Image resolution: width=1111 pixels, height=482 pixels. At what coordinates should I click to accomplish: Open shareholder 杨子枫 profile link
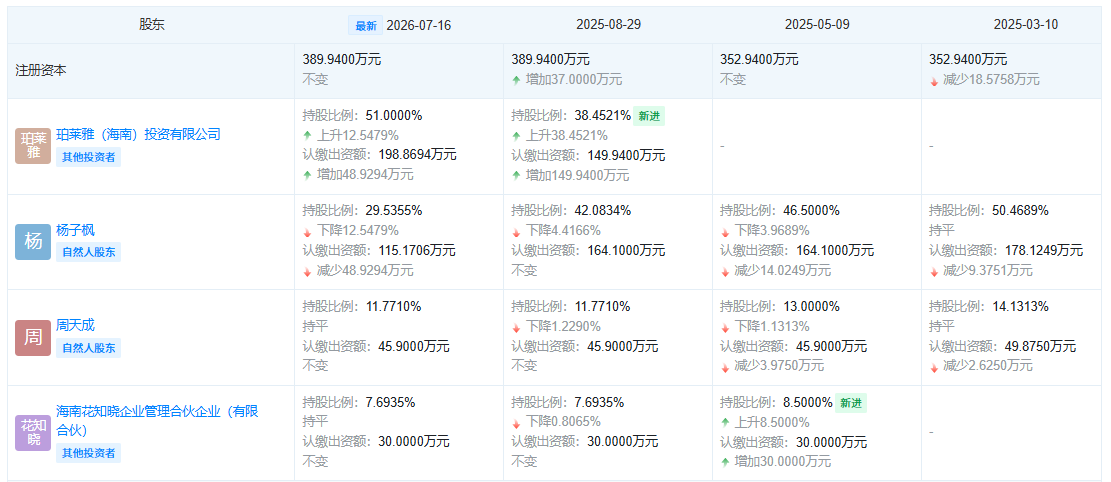click(x=75, y=230)
